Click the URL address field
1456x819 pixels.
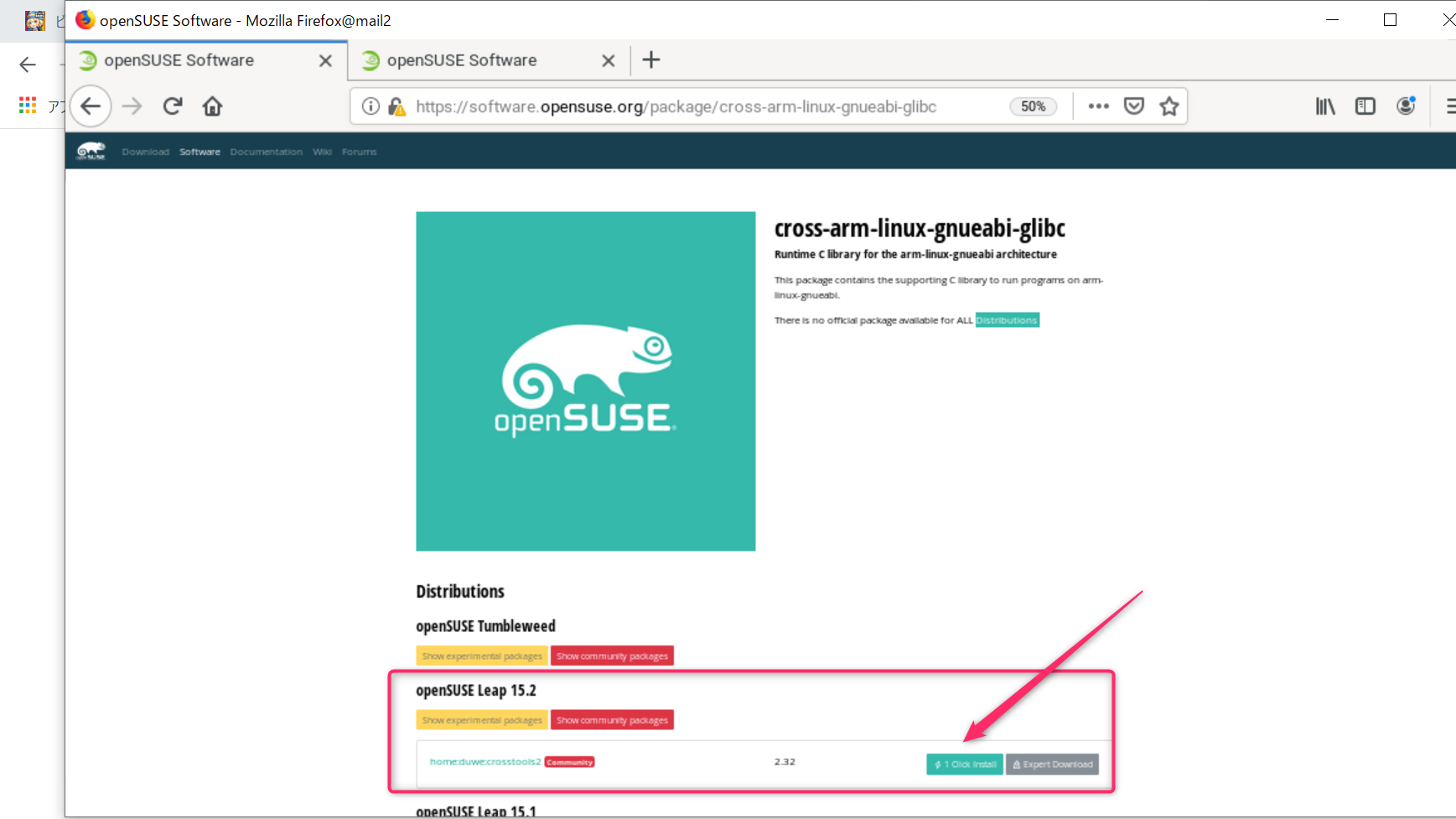[676, 106]
